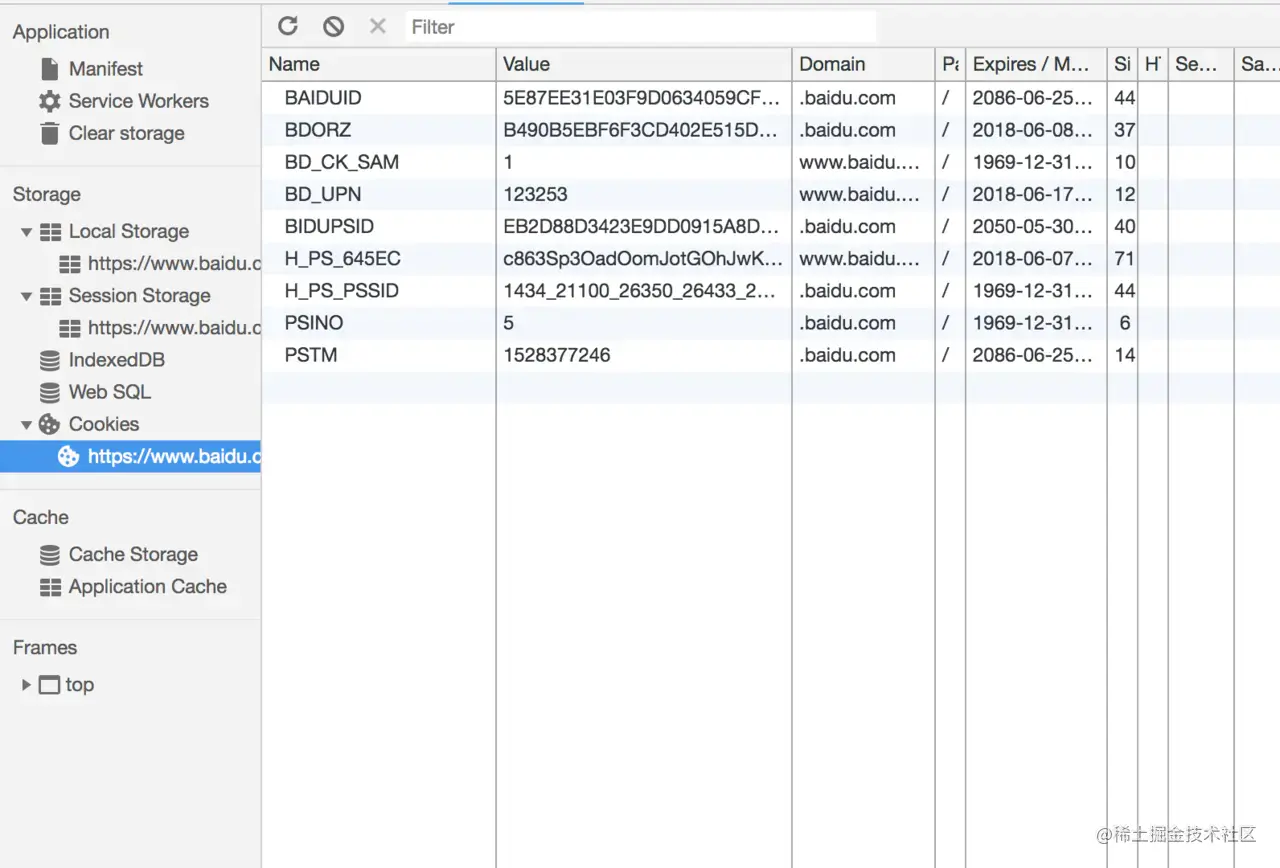Select the BDORZ cookie row
Screen dimensions: 1280x868
(x=771, y=130)
